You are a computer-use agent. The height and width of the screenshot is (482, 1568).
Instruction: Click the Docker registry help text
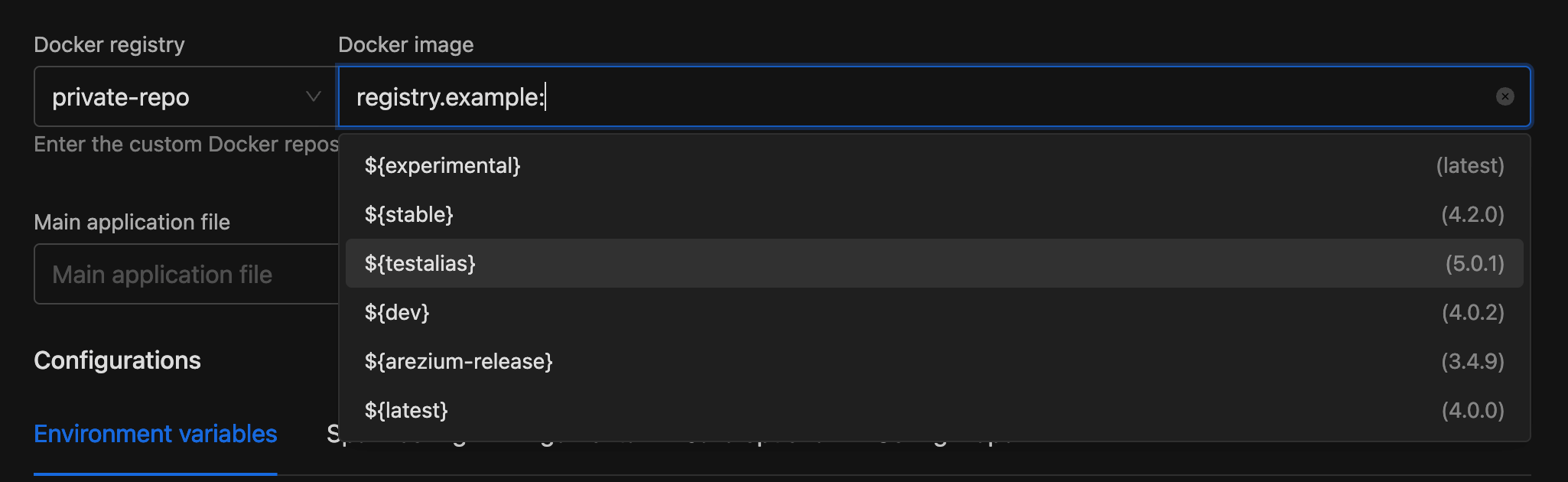pos(184,144)
